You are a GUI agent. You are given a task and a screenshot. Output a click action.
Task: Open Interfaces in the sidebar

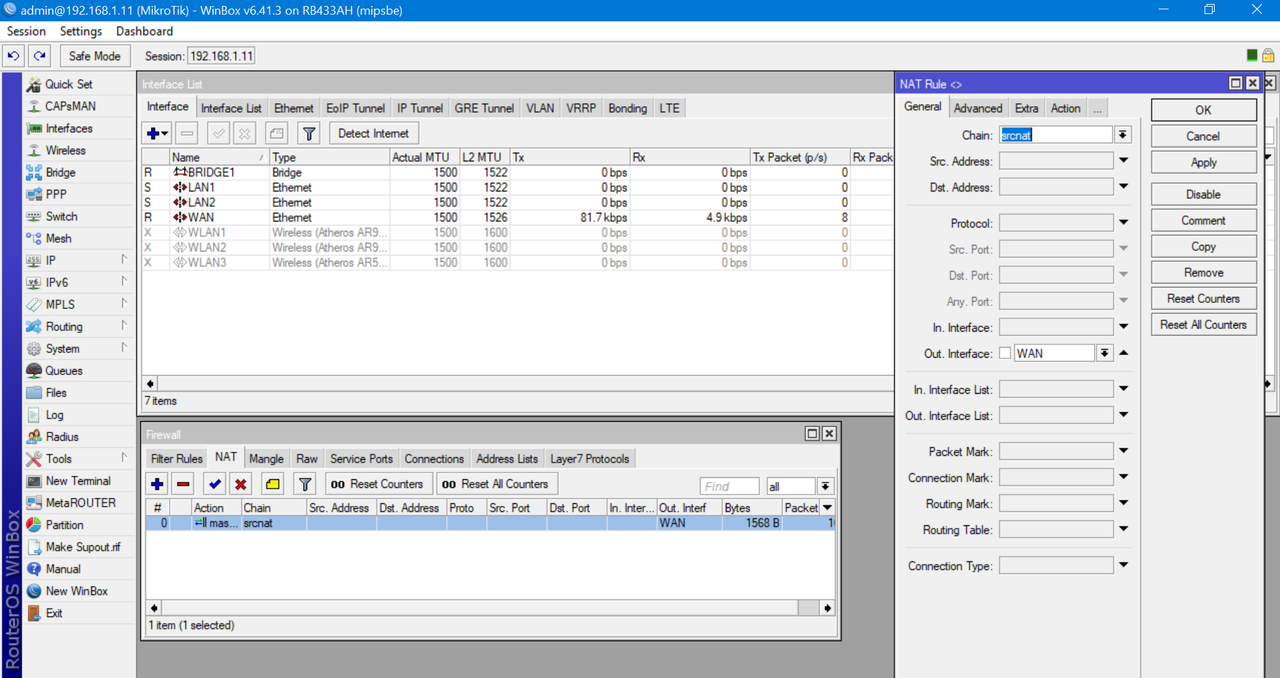click(x=68, y=128)
